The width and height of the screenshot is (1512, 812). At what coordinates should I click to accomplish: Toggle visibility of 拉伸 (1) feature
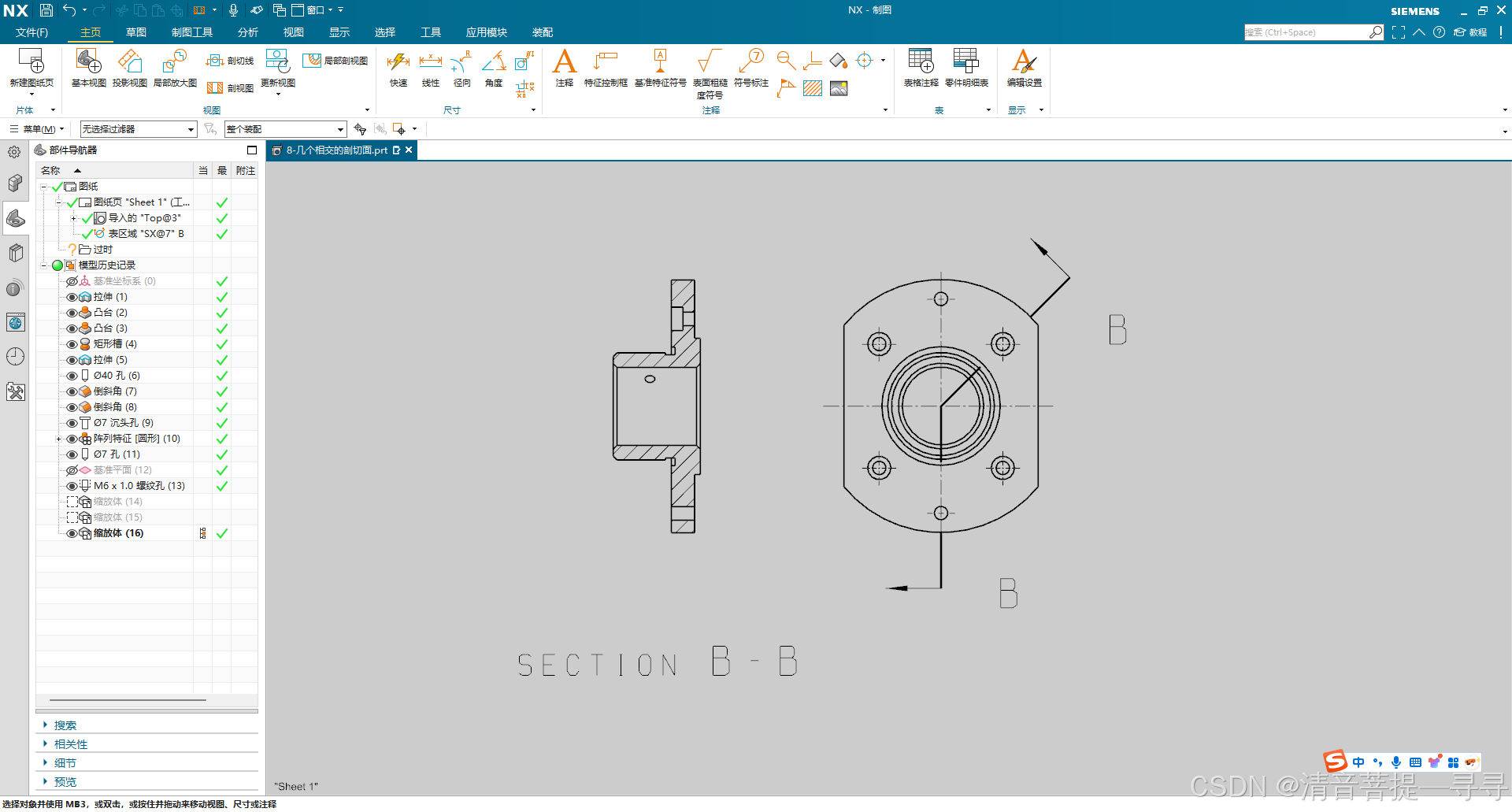[72, 297]
